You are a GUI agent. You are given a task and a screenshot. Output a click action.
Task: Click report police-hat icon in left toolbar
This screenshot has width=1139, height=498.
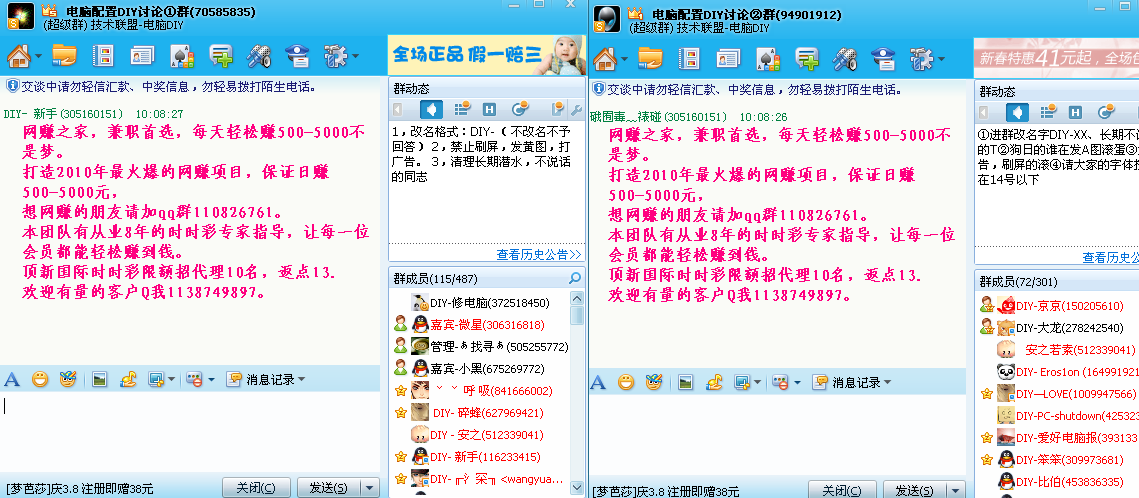(x=297, y=55)
